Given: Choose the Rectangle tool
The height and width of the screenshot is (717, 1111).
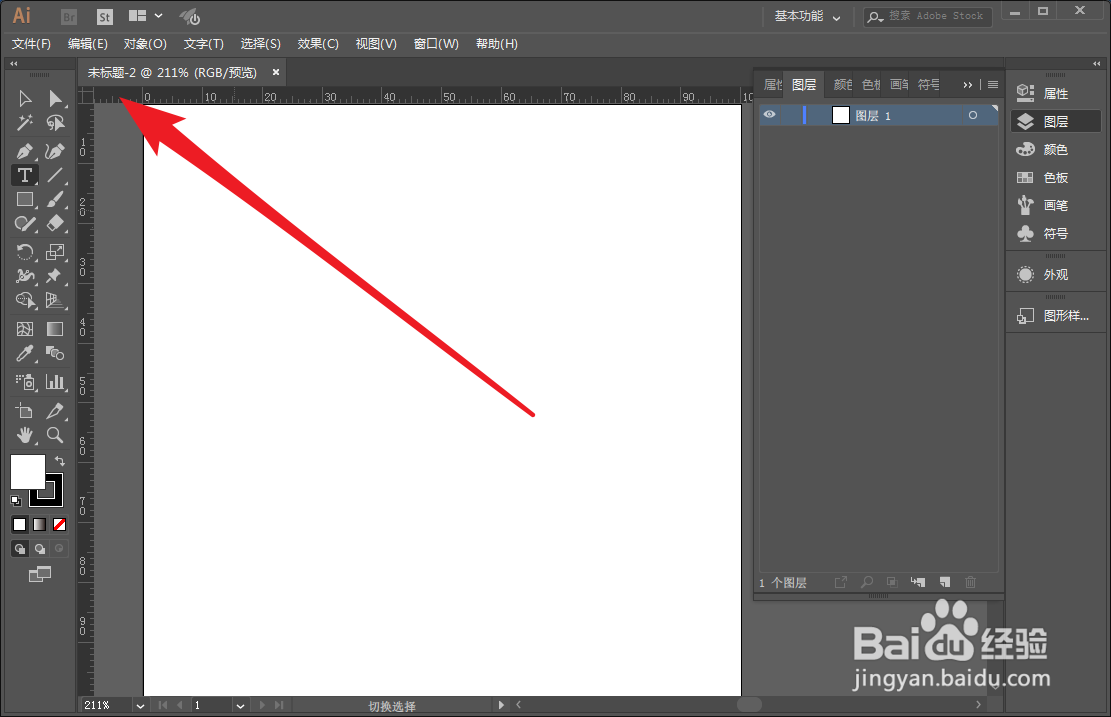Looking at the screenshot, I should pyautogui.click(x=25, y=200).
